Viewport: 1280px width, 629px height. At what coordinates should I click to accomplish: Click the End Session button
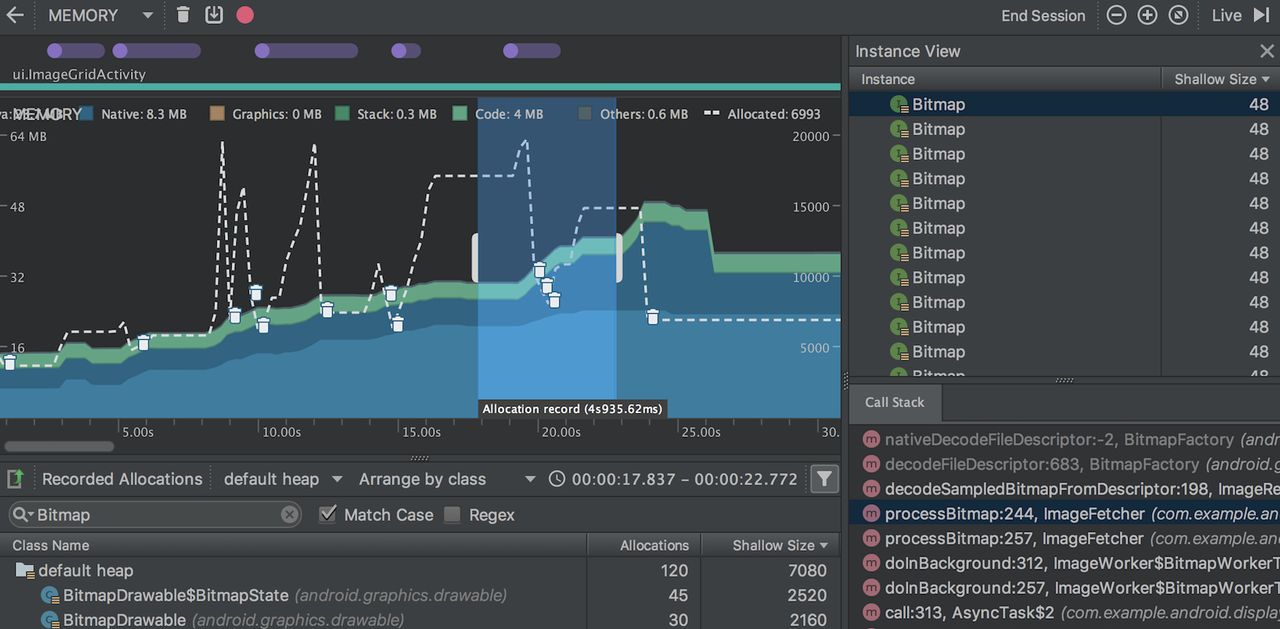coord(1043,15)
